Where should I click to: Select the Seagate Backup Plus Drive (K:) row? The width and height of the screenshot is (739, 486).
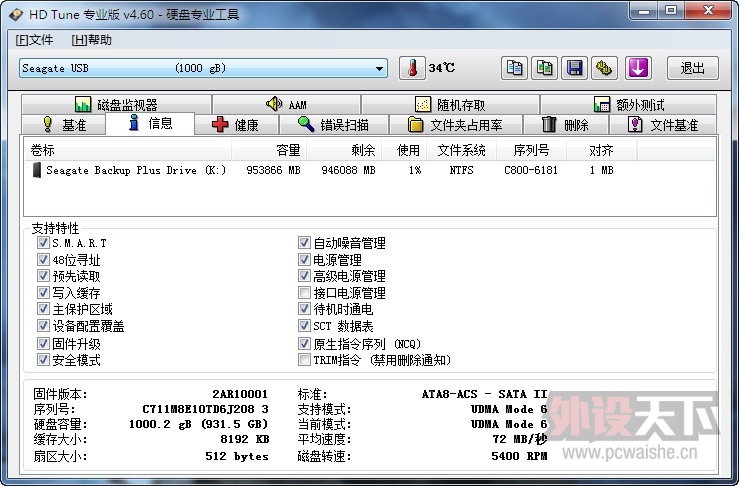tap(370, 170)
